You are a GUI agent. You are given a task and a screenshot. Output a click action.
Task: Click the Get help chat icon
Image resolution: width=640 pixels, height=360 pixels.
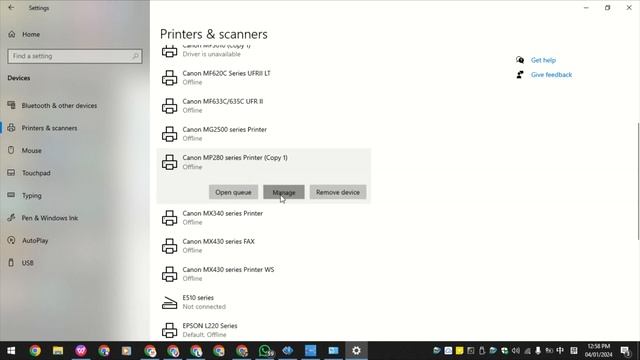point(520,60)
